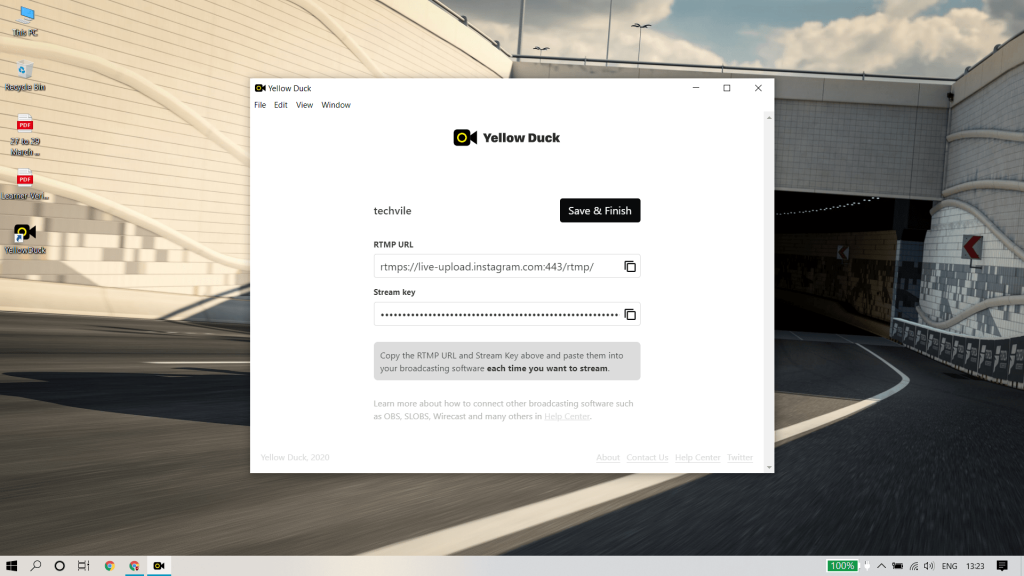Viewport: 1024px width, 576px height.
Task: Open the Window menu
Action: 336,105
